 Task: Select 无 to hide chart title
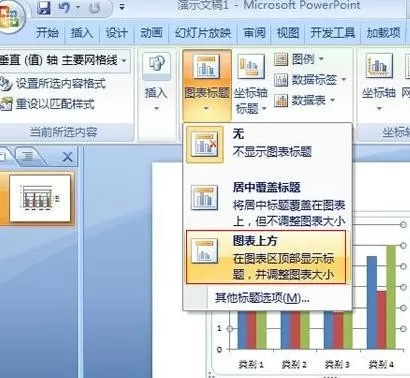coord(268,144)
